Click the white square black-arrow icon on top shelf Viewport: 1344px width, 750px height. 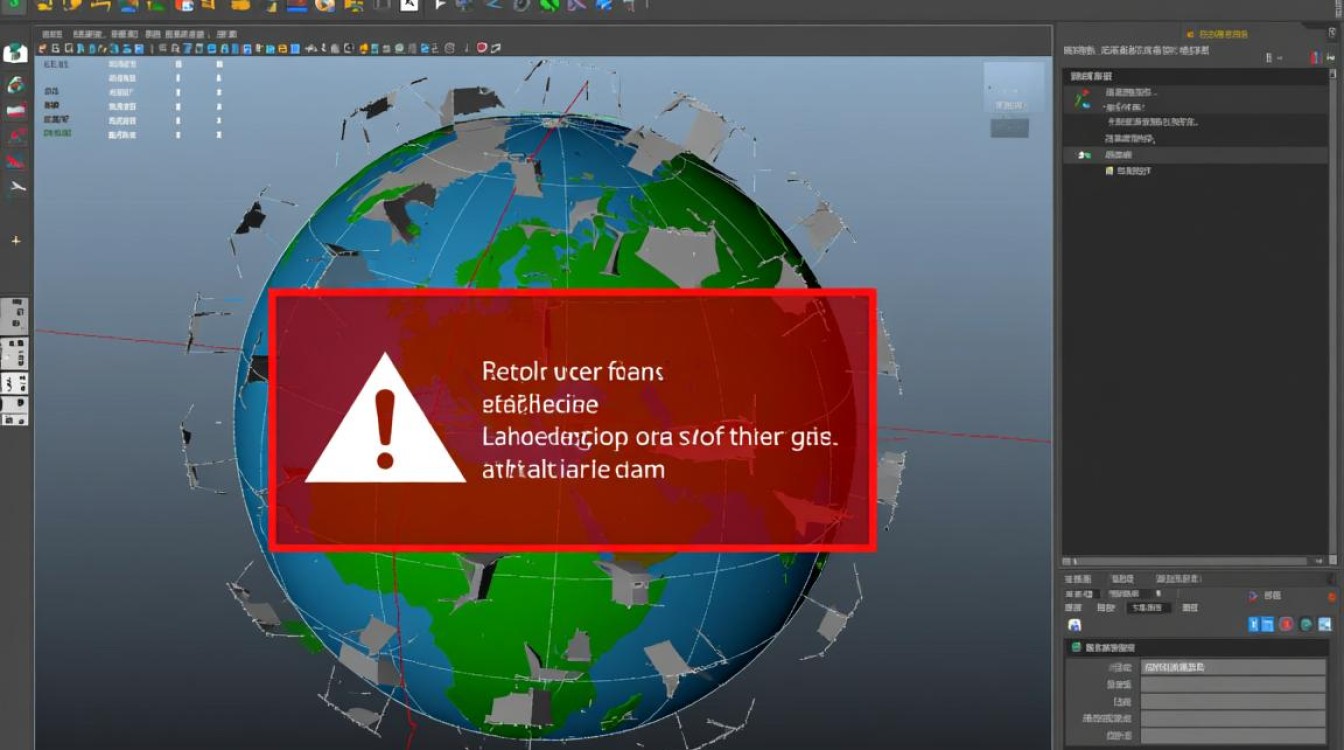click(x=410, y=5)
